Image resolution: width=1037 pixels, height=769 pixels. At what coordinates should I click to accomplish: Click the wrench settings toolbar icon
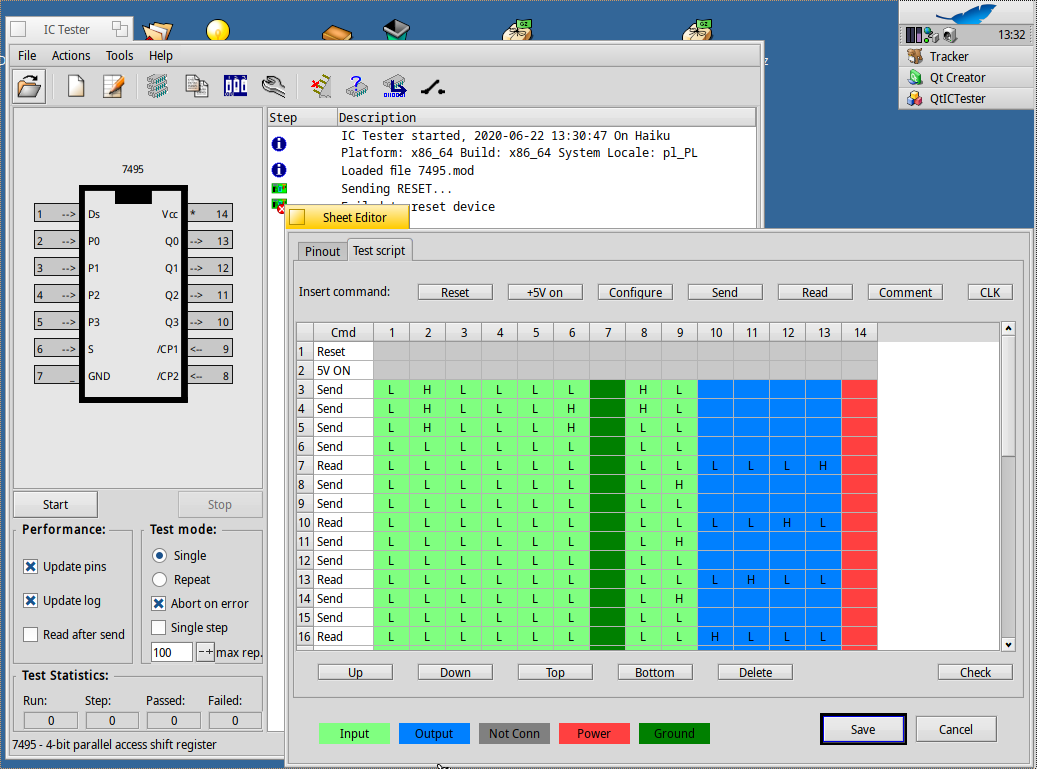click(x=274, y=87)
